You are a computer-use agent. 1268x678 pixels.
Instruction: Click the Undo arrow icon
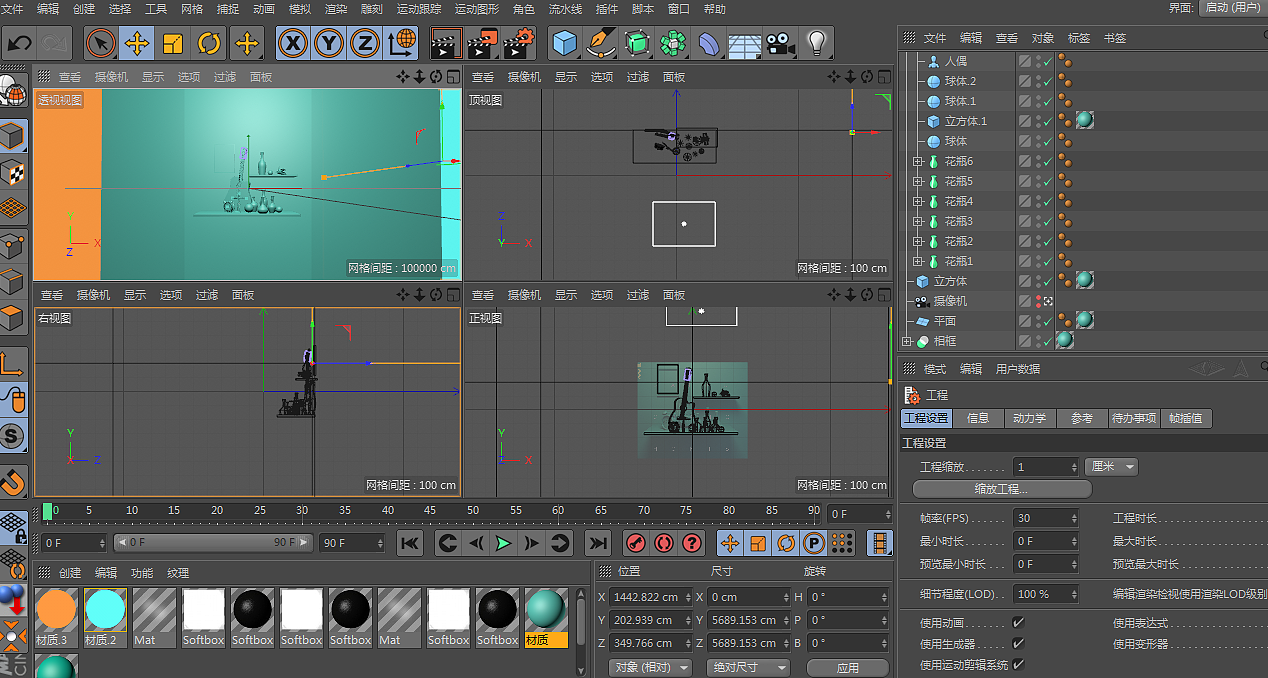(x=19, y=43)
